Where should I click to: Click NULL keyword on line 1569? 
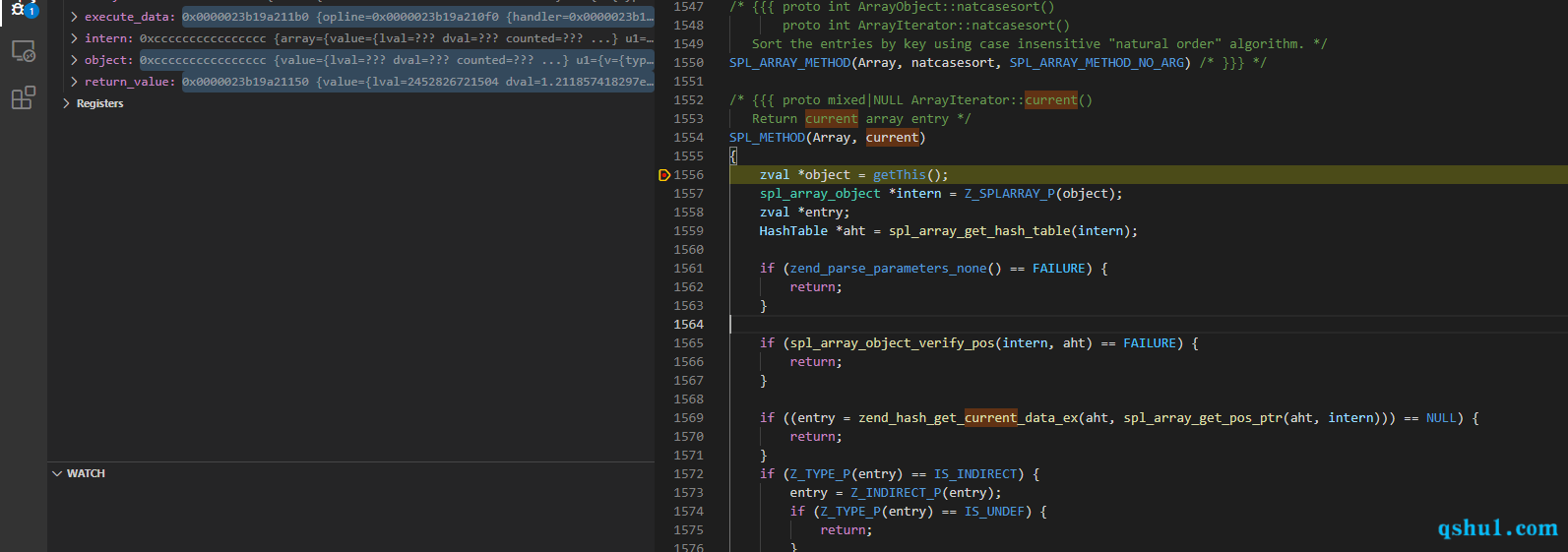(1441, 418)
